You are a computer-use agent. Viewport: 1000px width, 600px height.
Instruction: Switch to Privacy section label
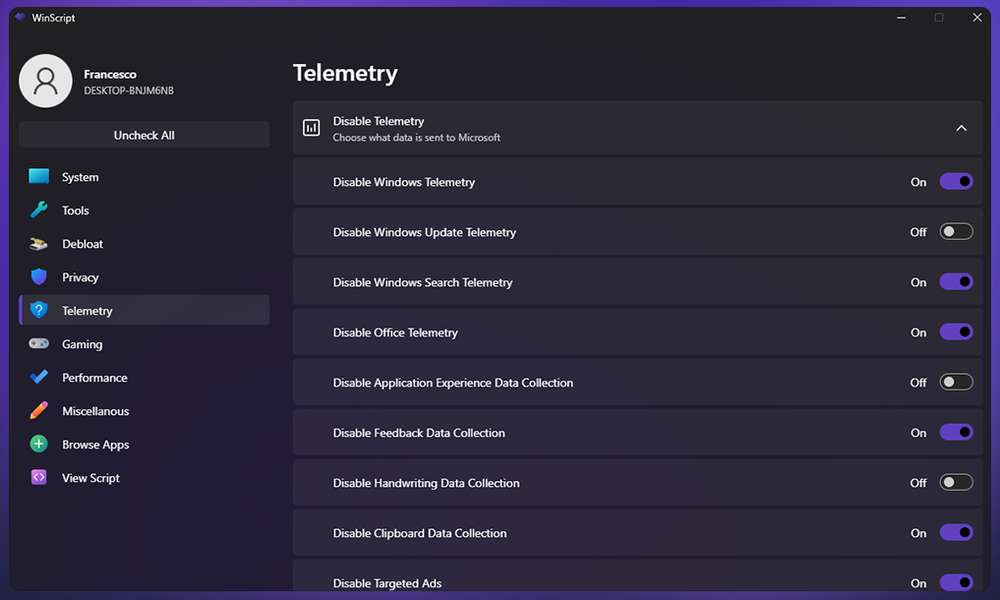click(80, 277)
